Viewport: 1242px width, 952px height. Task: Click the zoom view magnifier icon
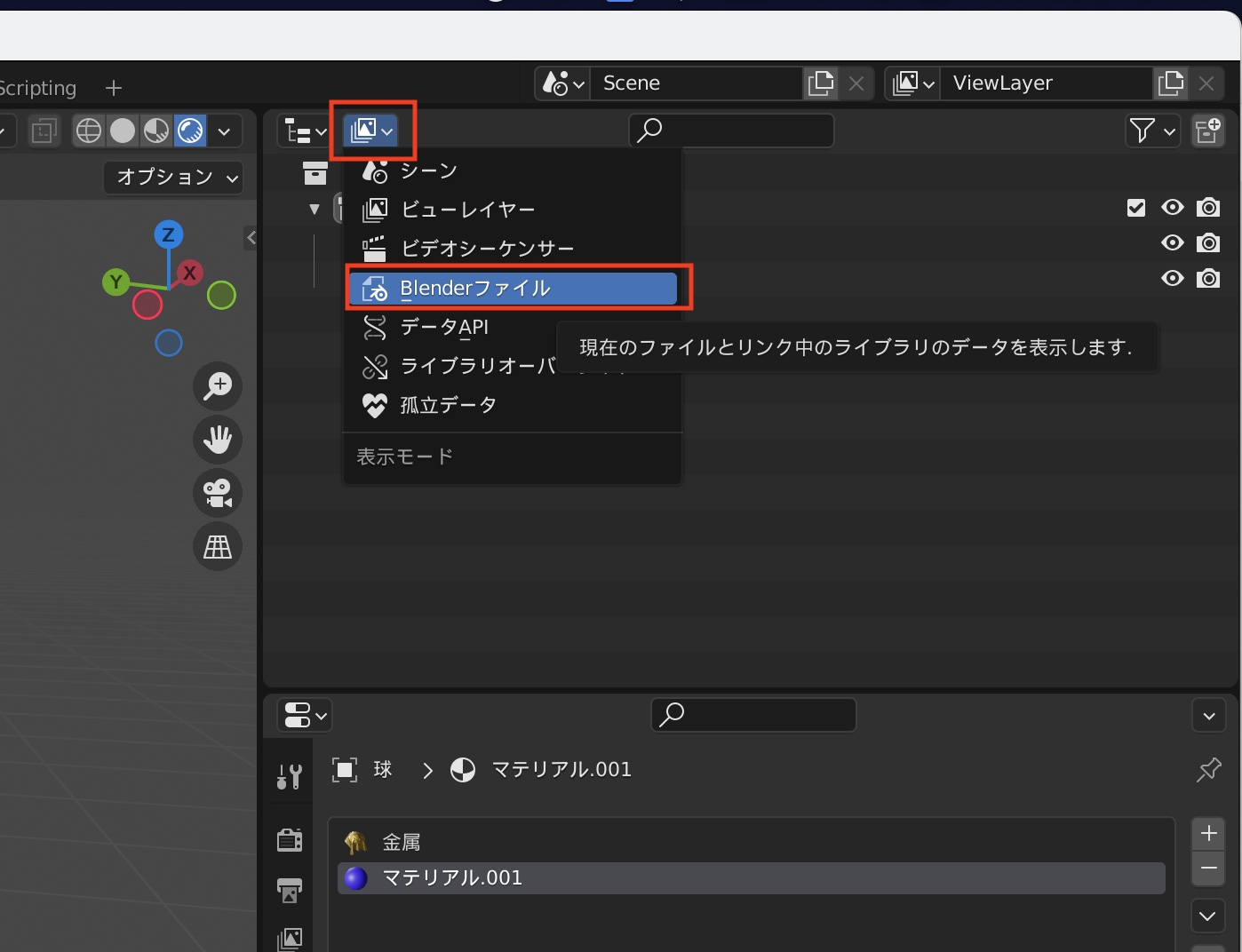click(218, 386)
